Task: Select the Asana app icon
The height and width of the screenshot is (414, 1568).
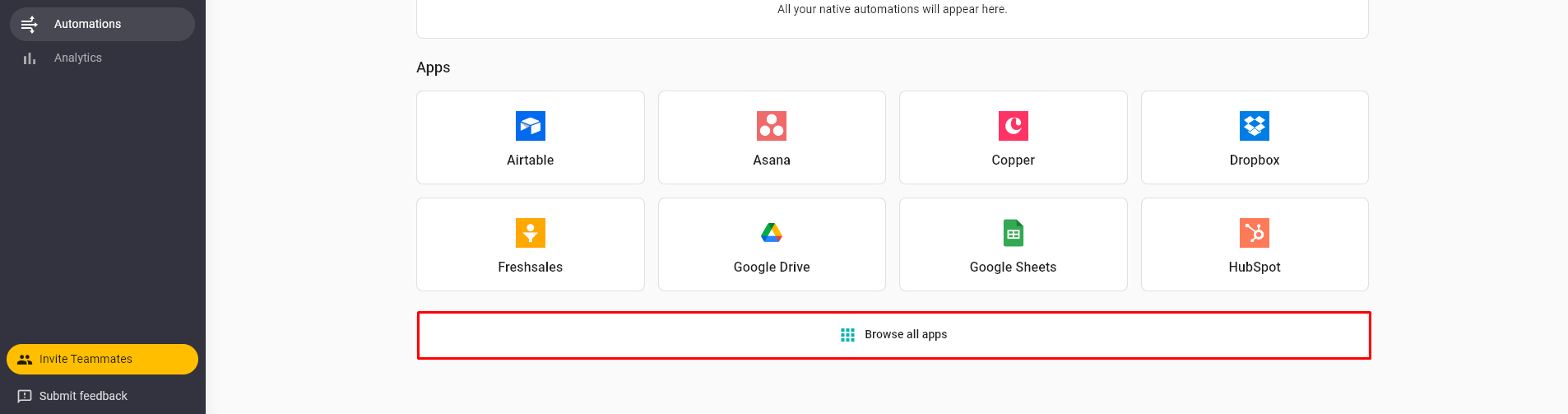Action: [772, 126]
